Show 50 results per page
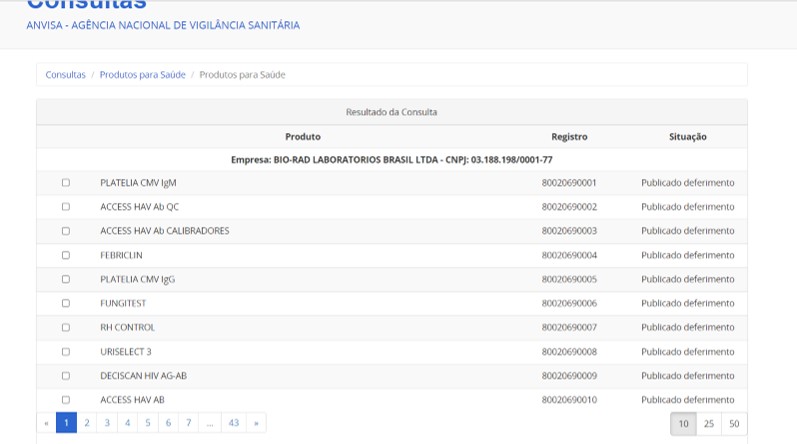This screenshot has width=797, height=444. (x=734, y=424)
